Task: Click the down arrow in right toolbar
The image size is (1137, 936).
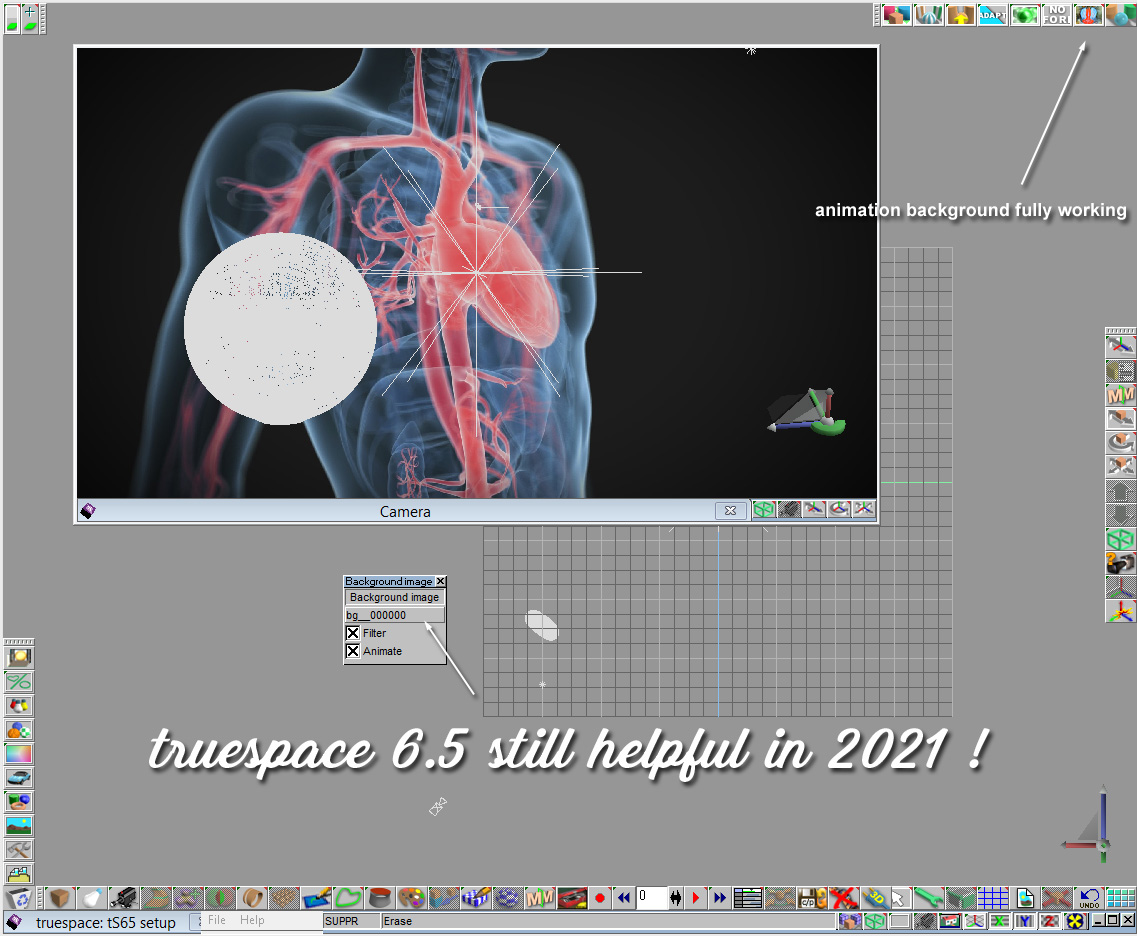Action: (1120, 515)
